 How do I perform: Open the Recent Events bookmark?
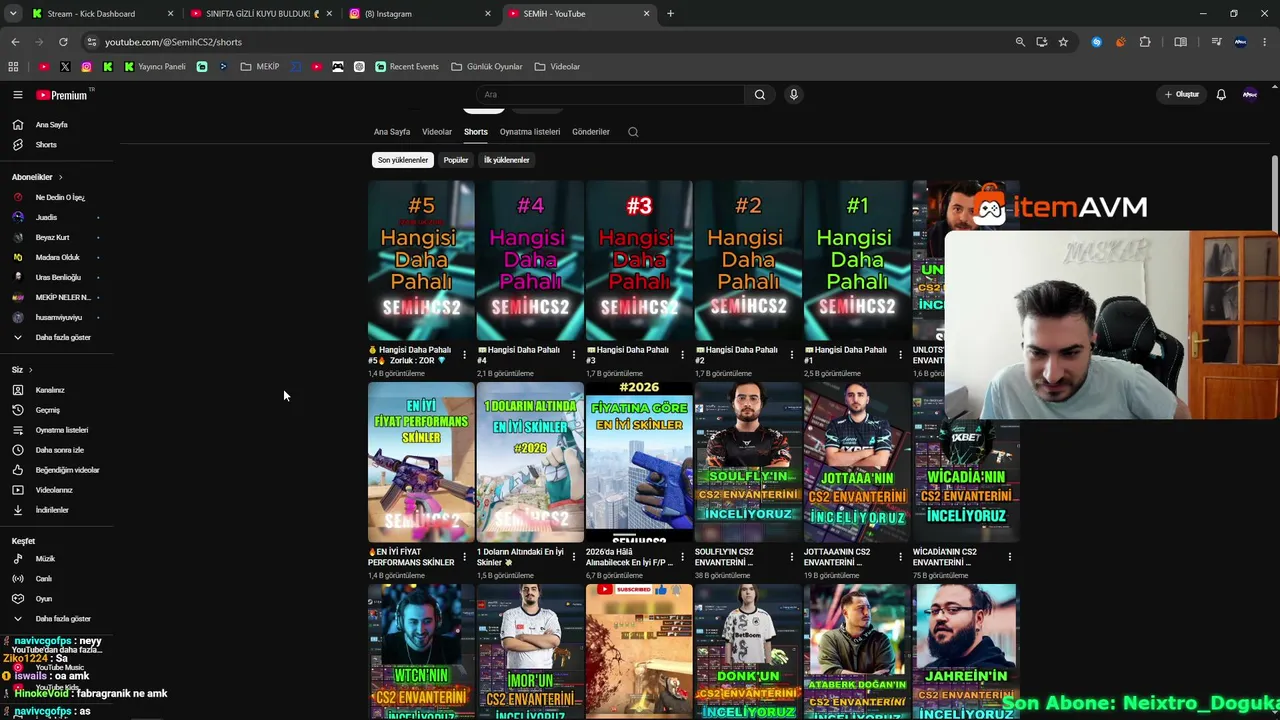click(407, 67)
